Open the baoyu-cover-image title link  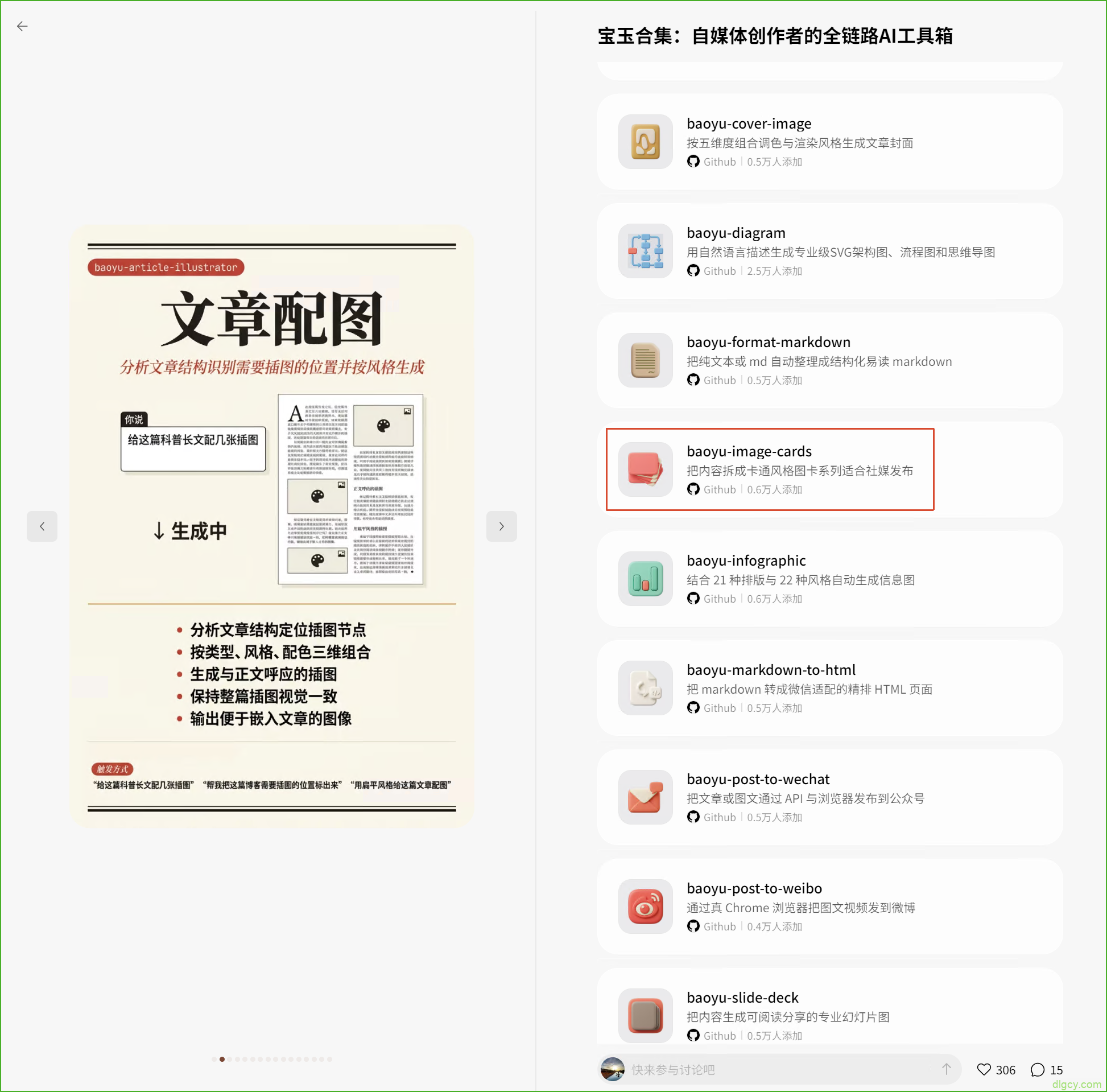749,124
